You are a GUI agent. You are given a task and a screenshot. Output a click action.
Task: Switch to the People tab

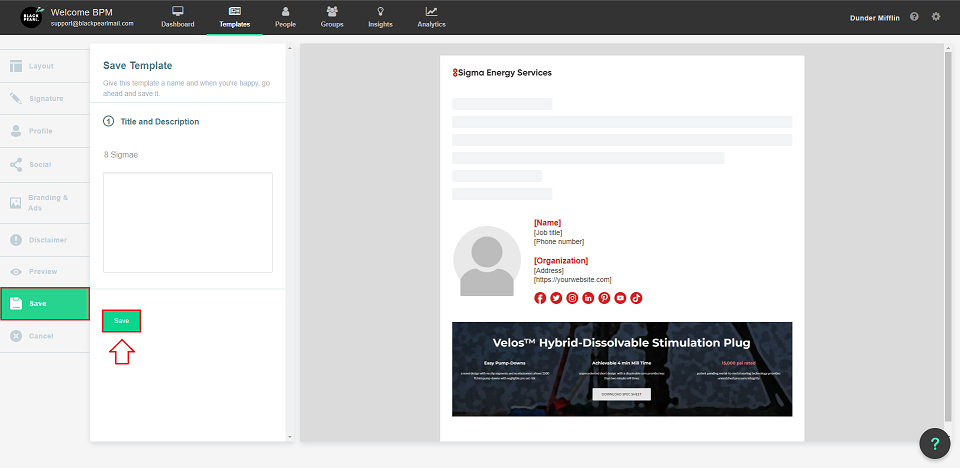pyautogui.click(x=285, y=17)
